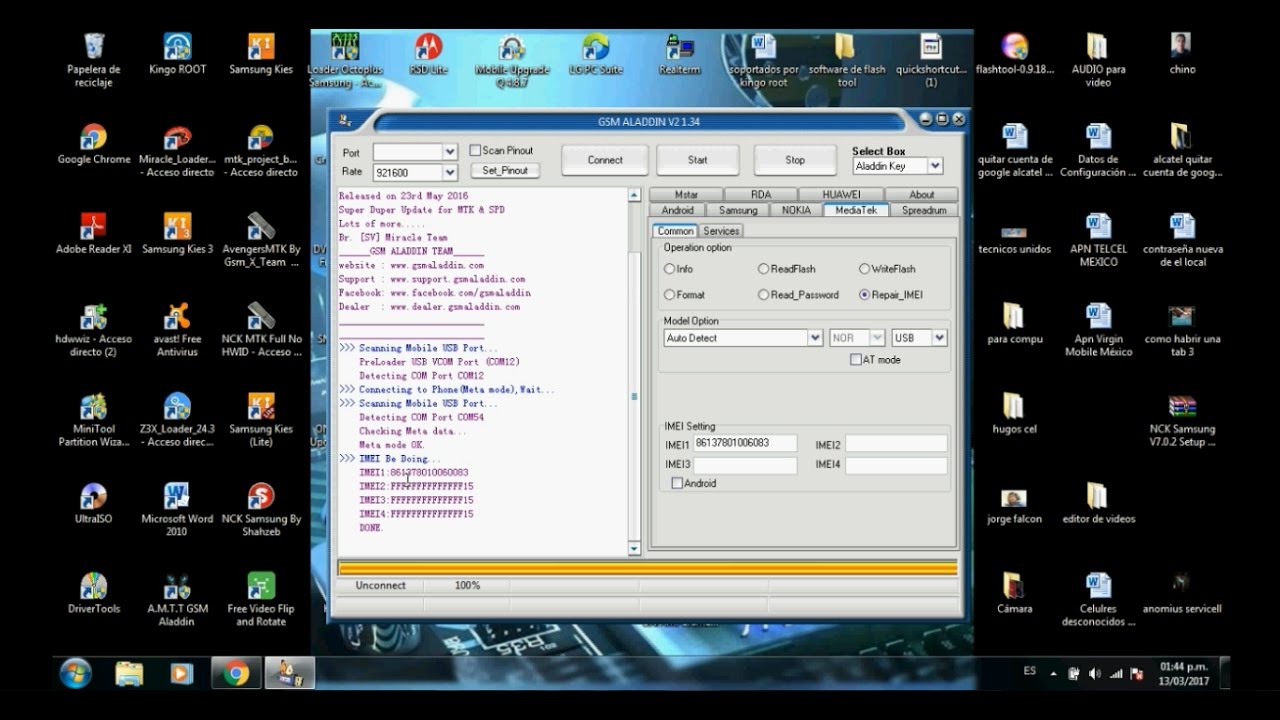The image size is (1280, 720).
Task: Open the Samsung tab
Action: pyautogui.click(x=738, y=210)
